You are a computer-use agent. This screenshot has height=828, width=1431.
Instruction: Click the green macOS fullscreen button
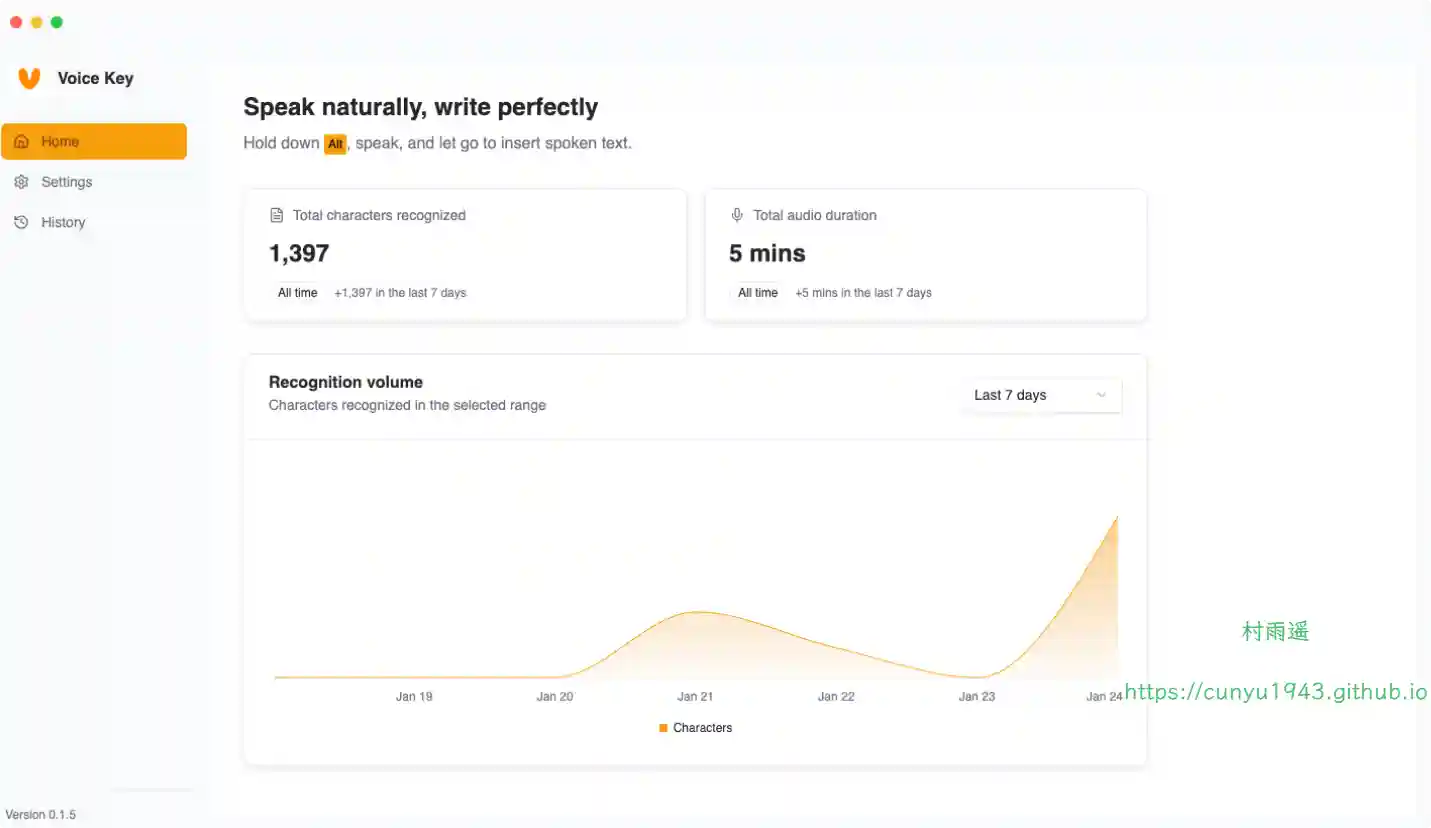coord(57,22)
